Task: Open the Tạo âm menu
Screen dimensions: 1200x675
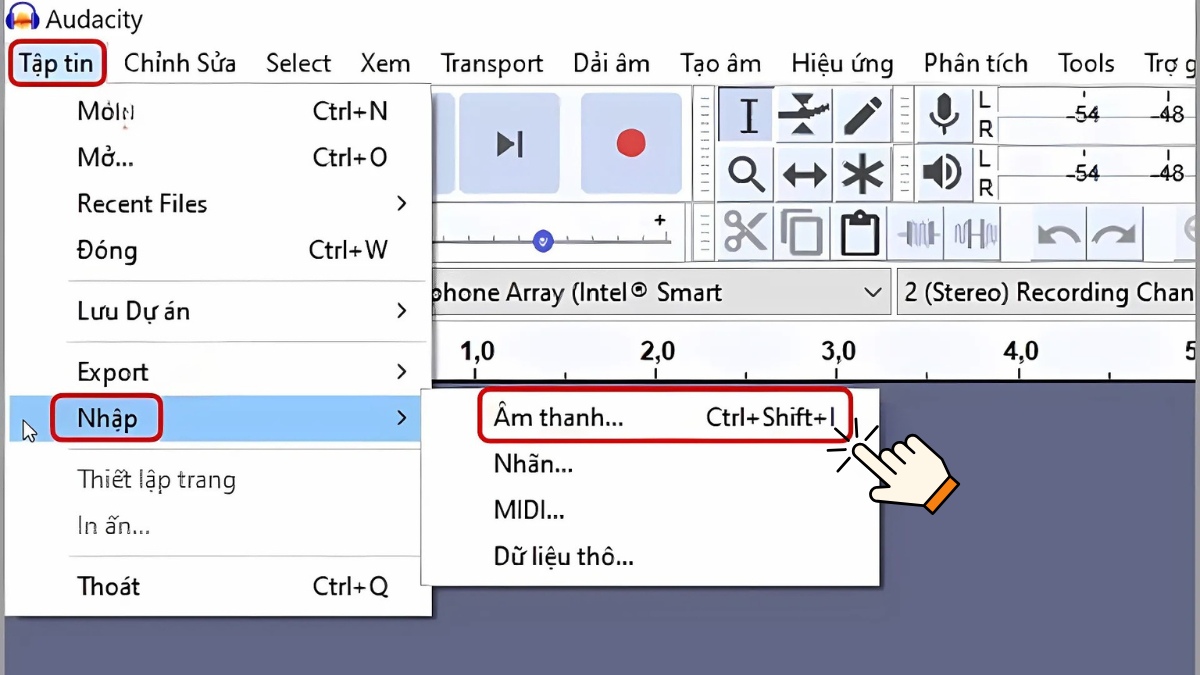Action: pos(720,64)
